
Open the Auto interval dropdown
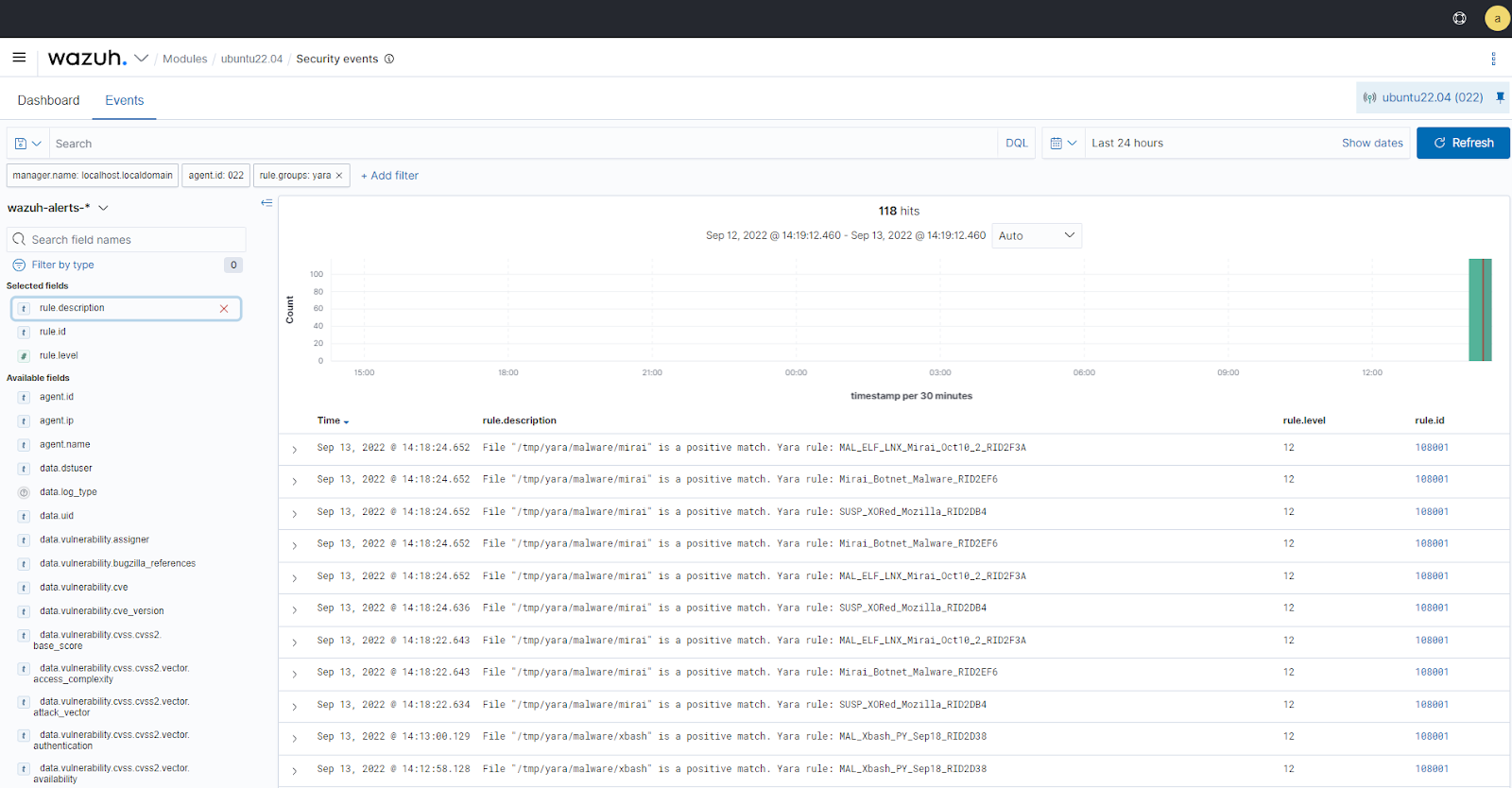[x=1037, y=236]
